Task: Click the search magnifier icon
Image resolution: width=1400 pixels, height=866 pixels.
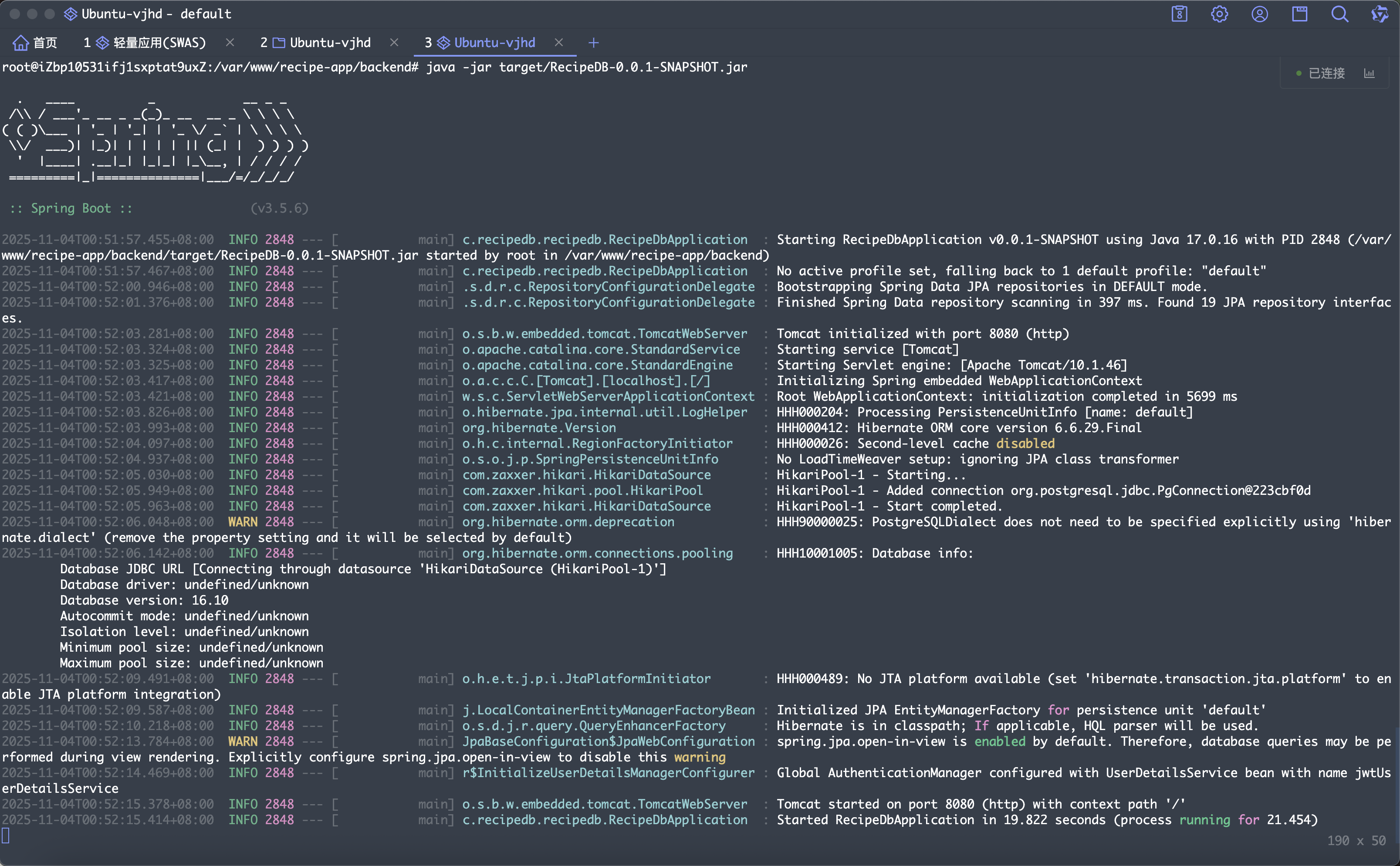Action: pyautogui.click(x=1339, y=14)
